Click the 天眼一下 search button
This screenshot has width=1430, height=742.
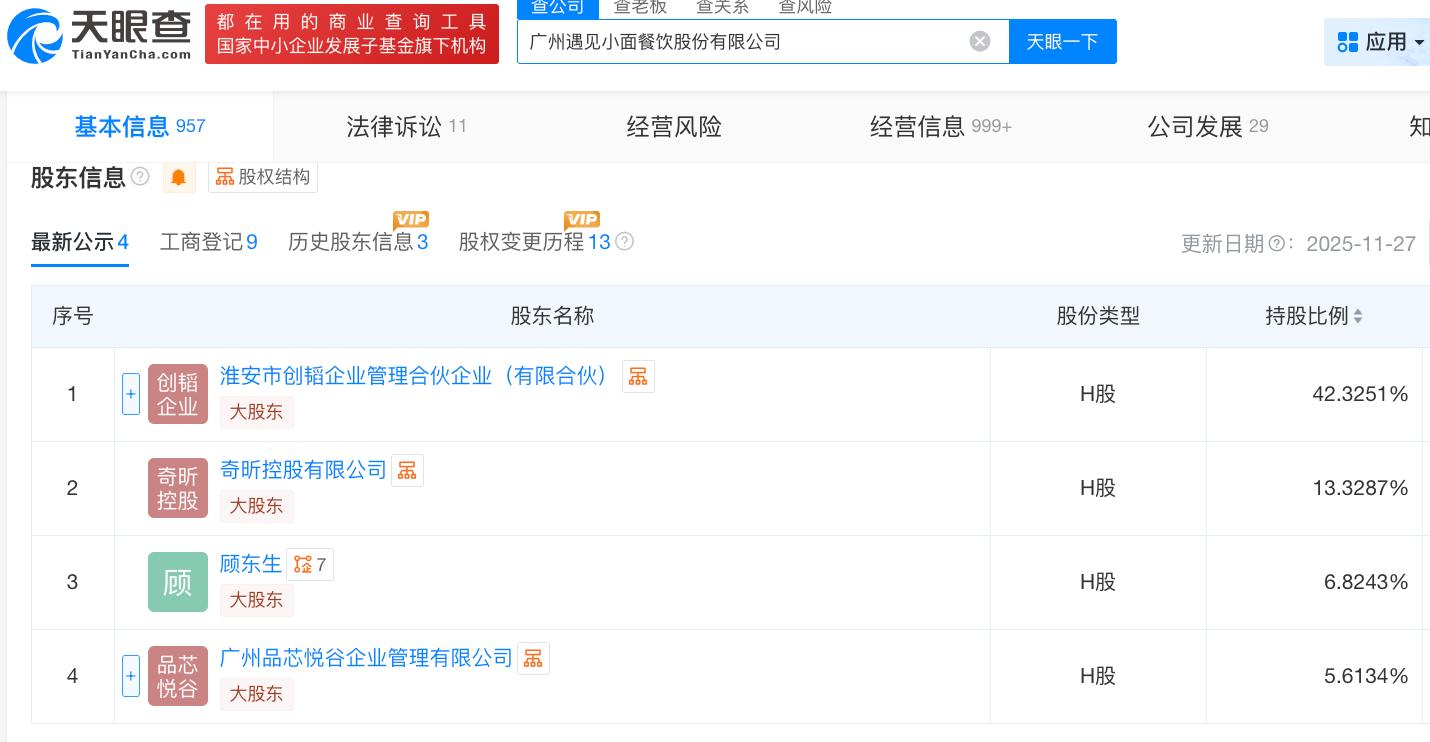point(1062,41)
